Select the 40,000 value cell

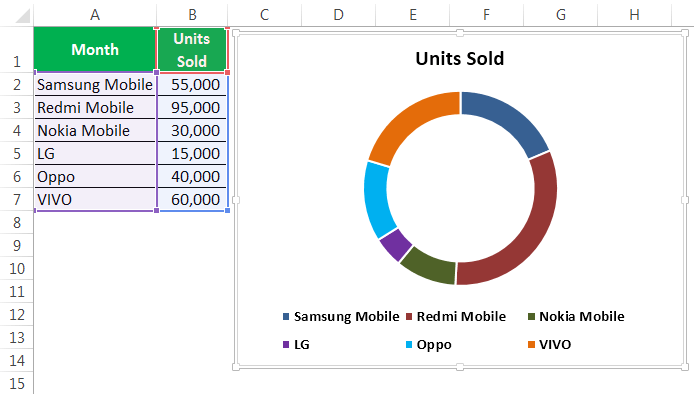pyautogui.click(x=192, y=176)
